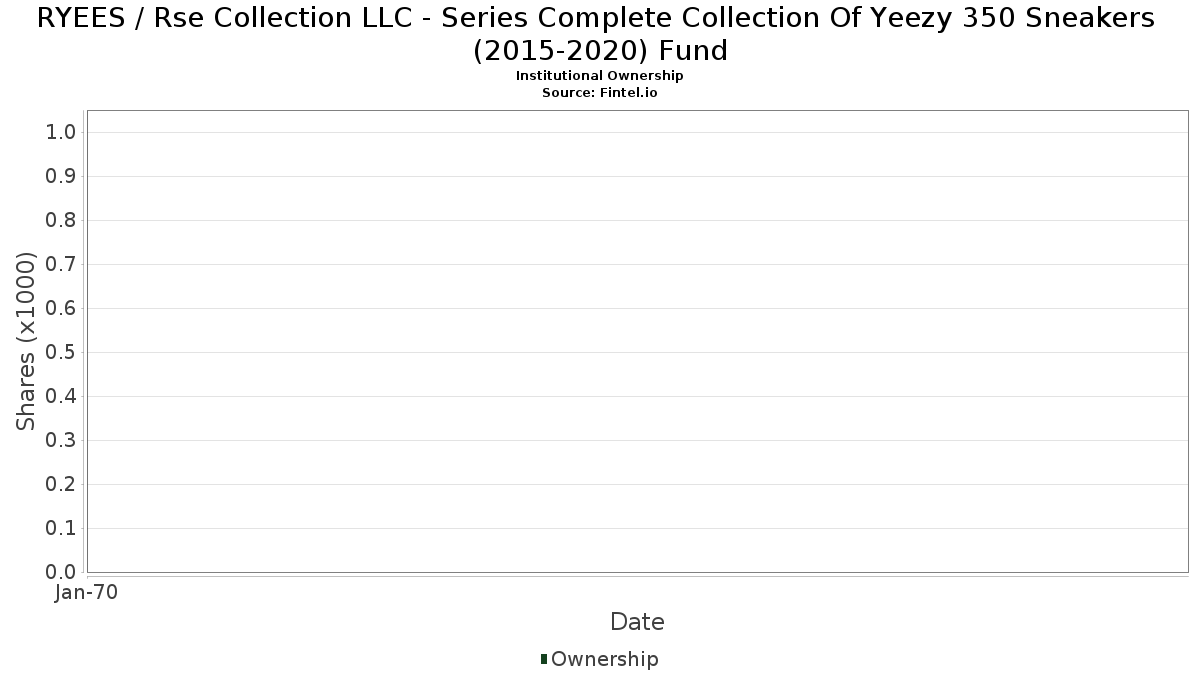The width and height of the screenshot is (1200, 675).
Task: Click the 0.2 y-axis tick label
Action: coord(62,485)
